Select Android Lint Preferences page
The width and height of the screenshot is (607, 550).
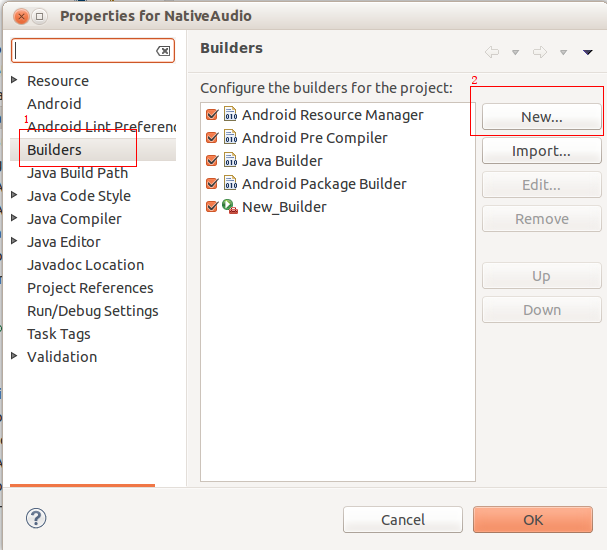101,127
